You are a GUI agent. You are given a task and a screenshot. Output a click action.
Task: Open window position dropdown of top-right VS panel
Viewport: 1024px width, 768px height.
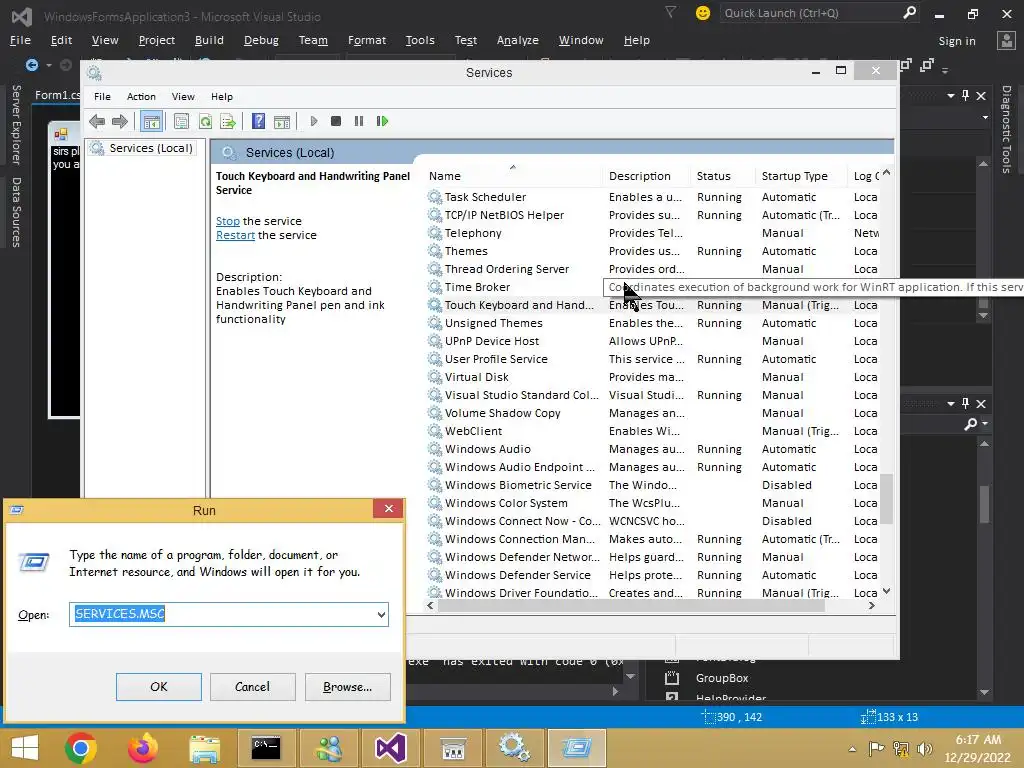951,95
